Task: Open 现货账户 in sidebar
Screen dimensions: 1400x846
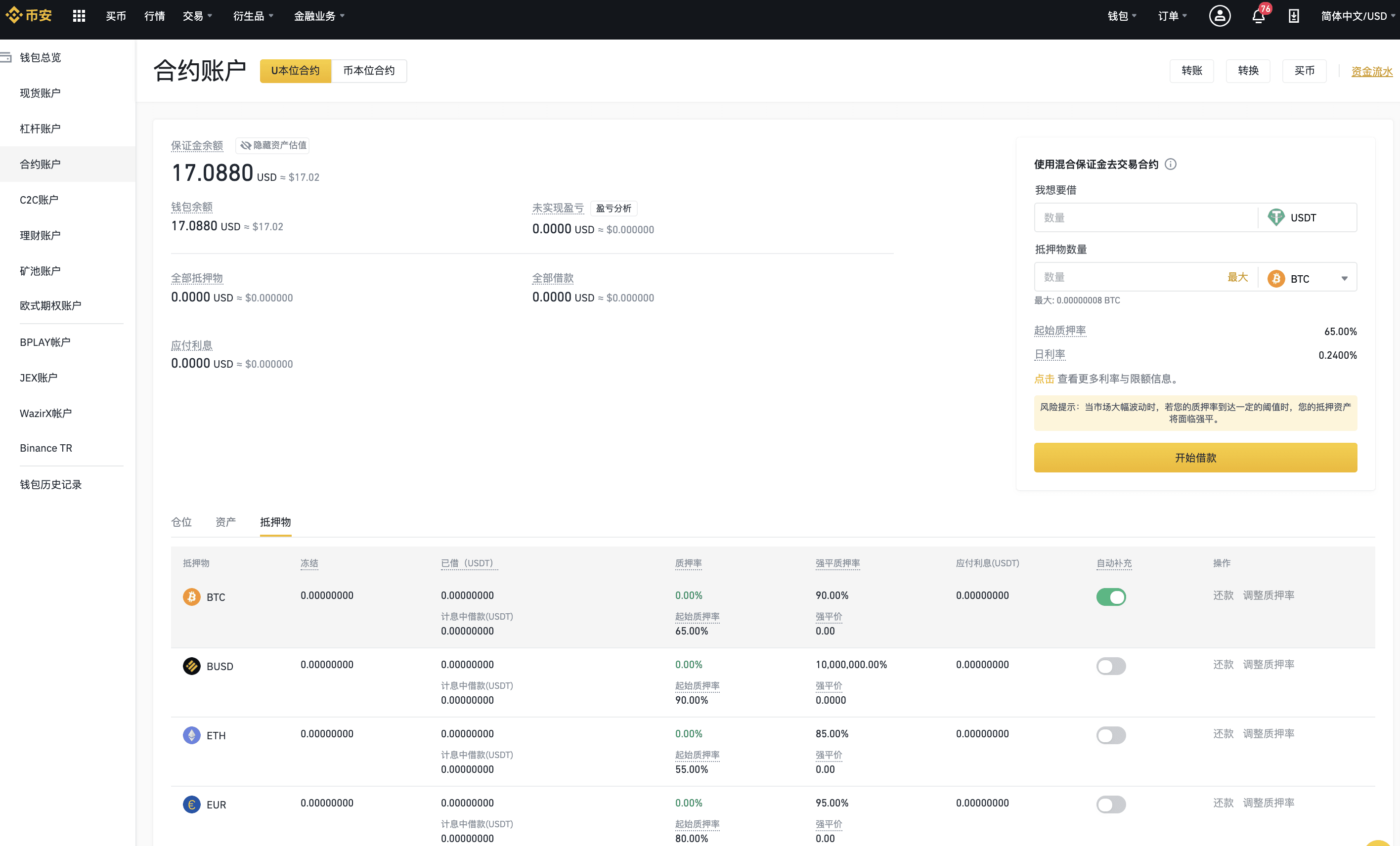Action: 40,93
